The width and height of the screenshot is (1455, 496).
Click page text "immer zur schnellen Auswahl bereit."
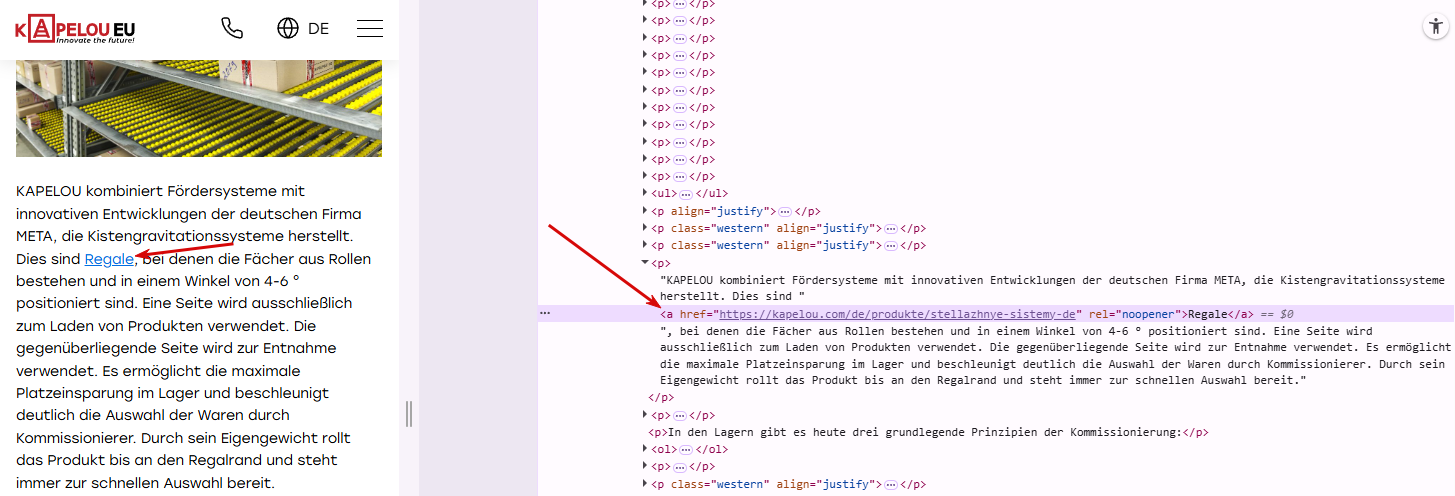(144, 483)
